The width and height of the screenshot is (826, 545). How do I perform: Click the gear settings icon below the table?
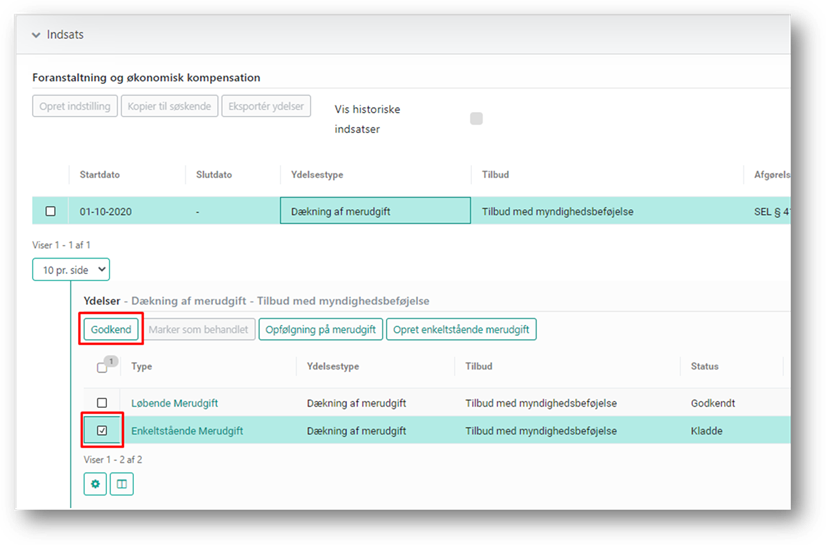coord(95,484)
